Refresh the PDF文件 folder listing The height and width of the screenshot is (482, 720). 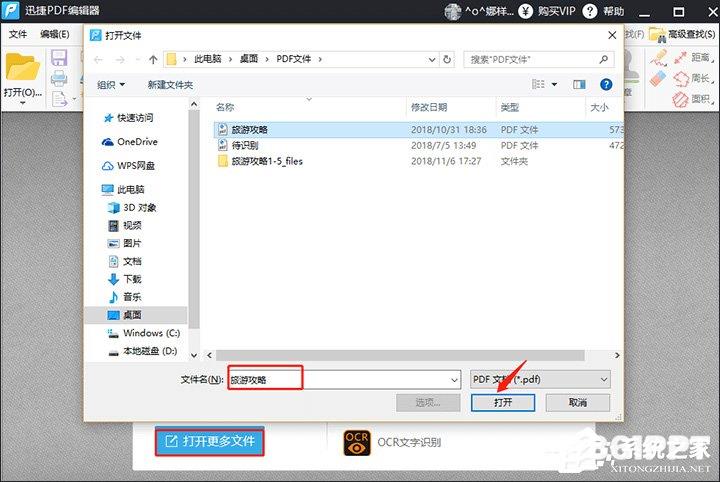coord(447,59)
